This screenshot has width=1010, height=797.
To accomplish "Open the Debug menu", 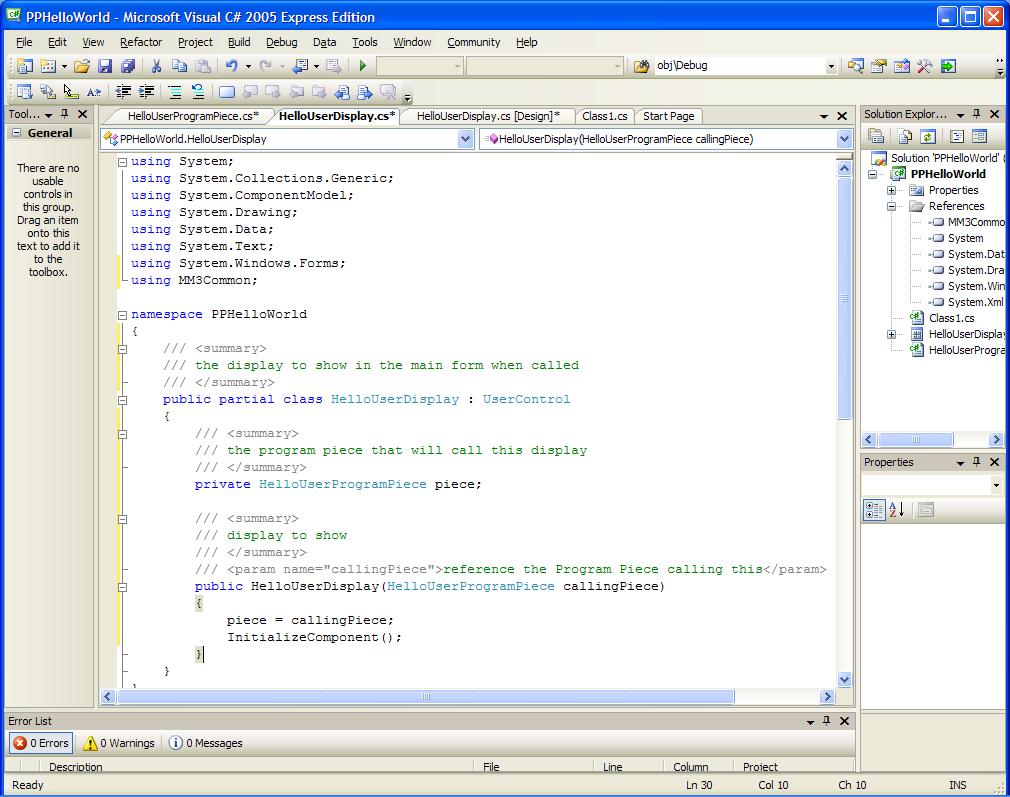I will (x=281, y=42).
